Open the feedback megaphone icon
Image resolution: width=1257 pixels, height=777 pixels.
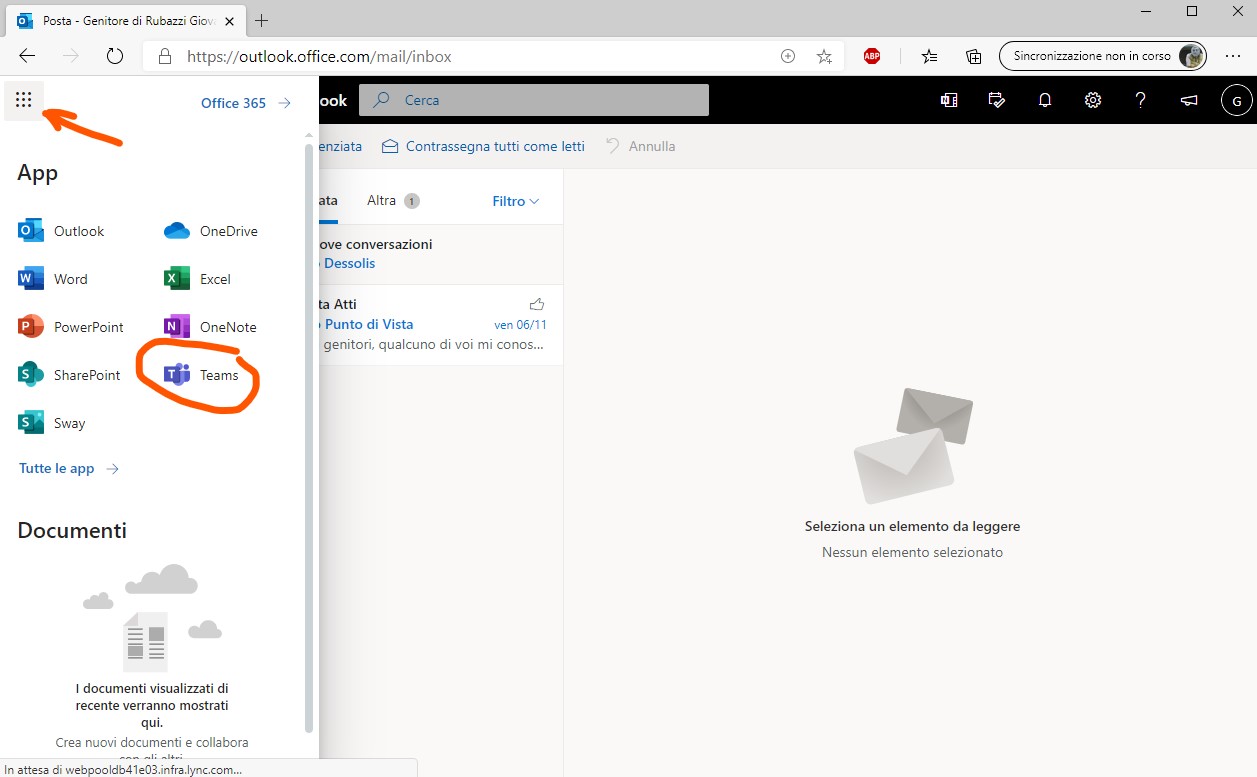1189,100
